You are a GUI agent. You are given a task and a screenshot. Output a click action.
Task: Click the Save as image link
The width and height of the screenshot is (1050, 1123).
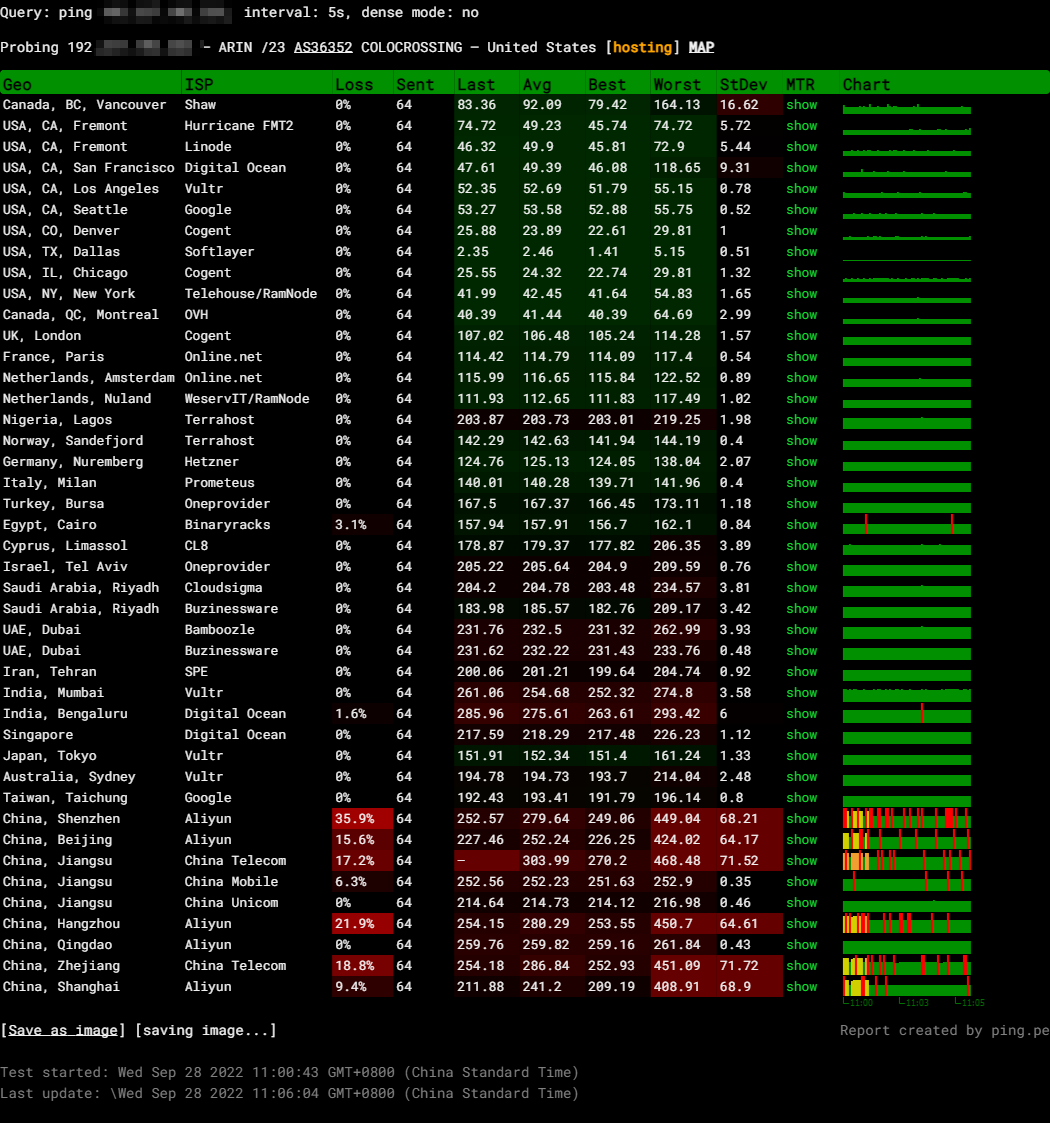[x=63, y=1030]
